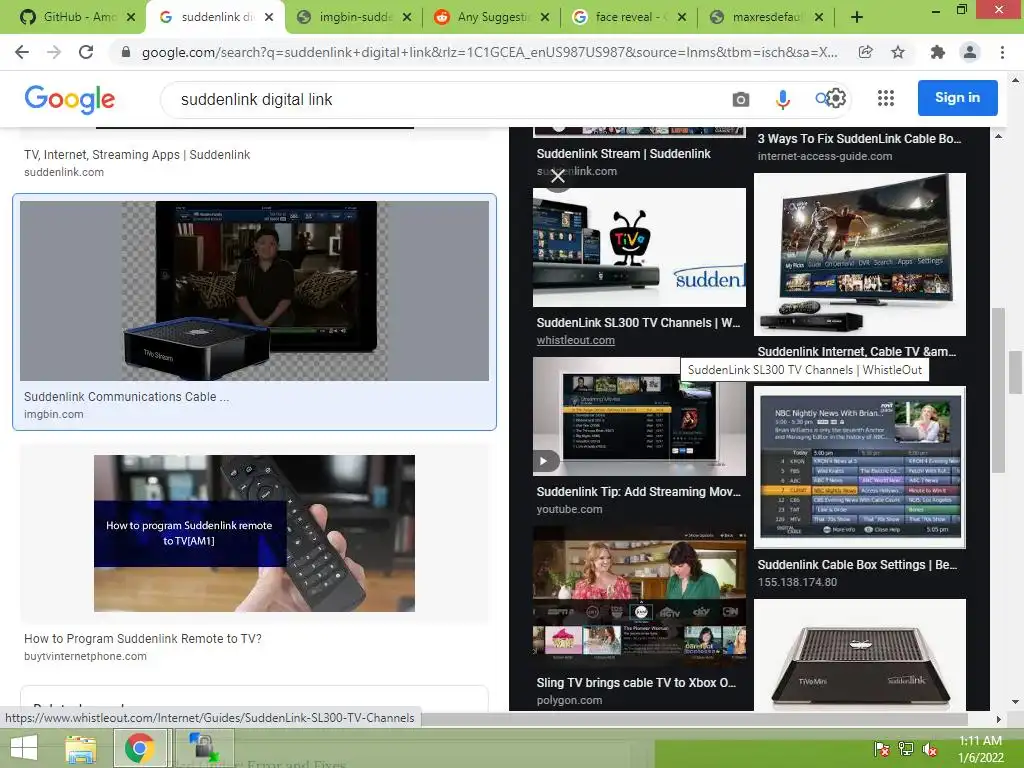Open SuddenLink SL300 TV Channels title

click(x=638, y=323)
